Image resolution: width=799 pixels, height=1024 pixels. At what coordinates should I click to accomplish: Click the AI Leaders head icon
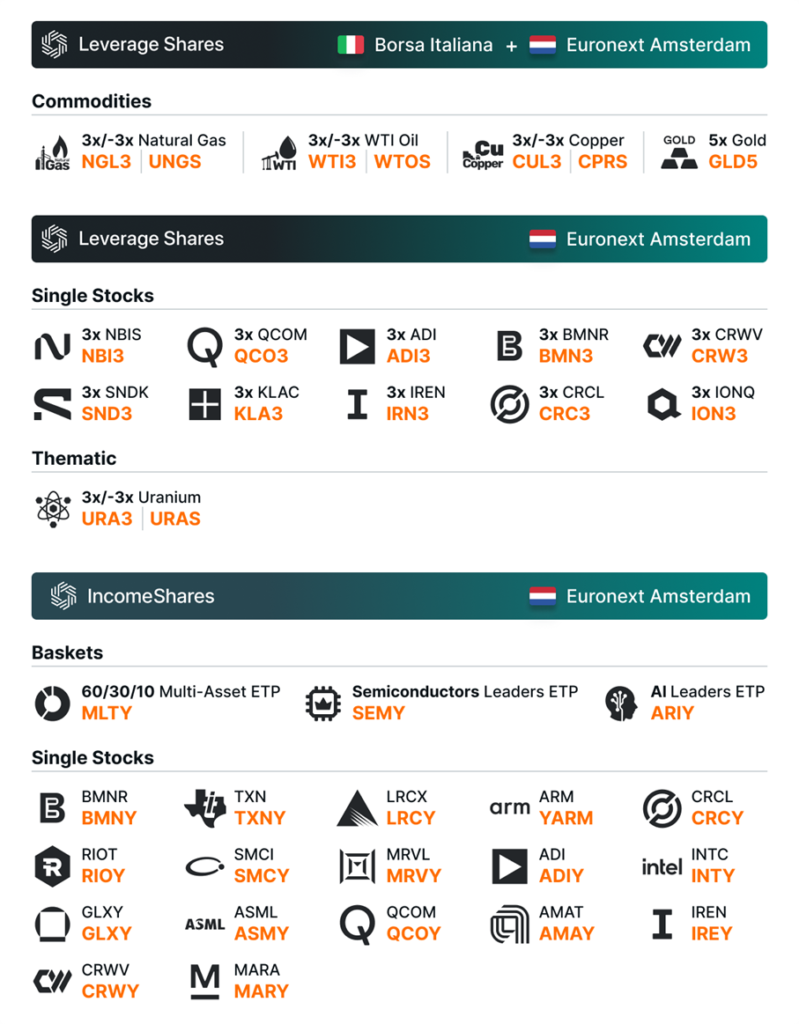coord(622,702)
